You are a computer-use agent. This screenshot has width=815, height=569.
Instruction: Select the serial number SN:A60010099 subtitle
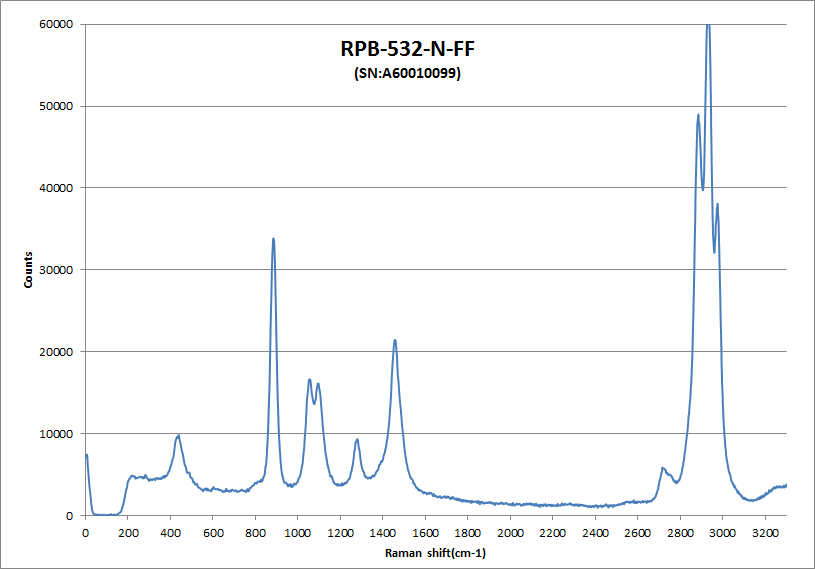(x=407, y=73)
